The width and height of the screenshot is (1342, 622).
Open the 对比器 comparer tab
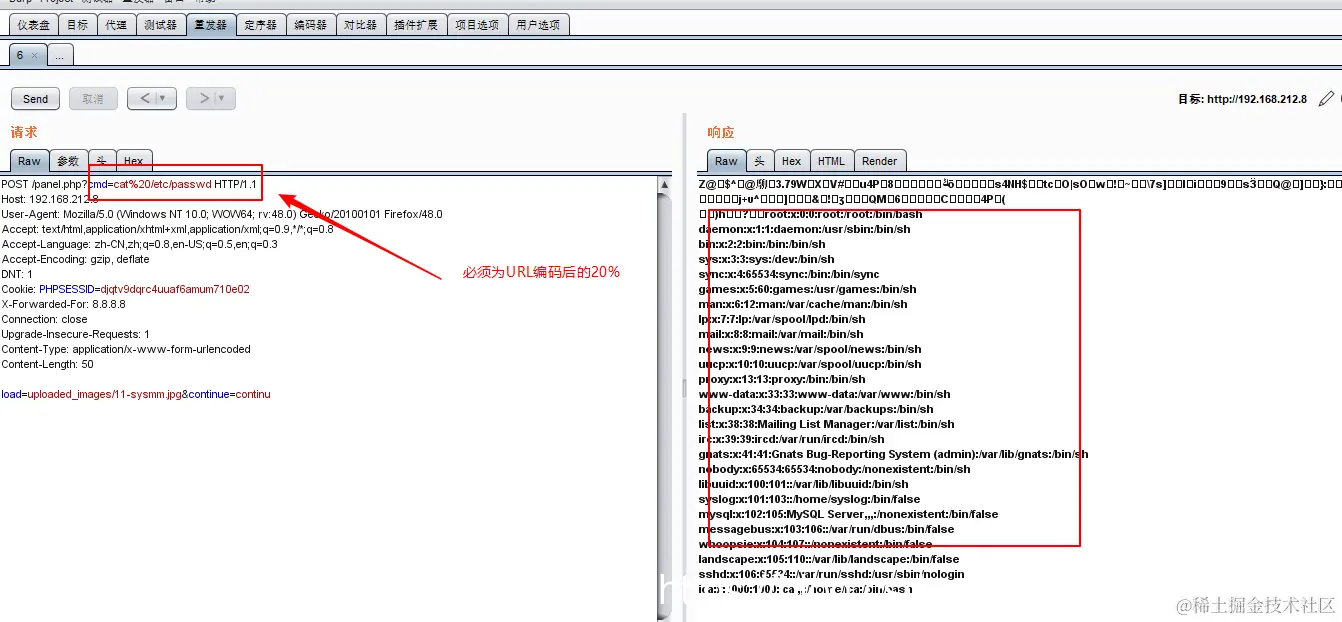[361, 25]
